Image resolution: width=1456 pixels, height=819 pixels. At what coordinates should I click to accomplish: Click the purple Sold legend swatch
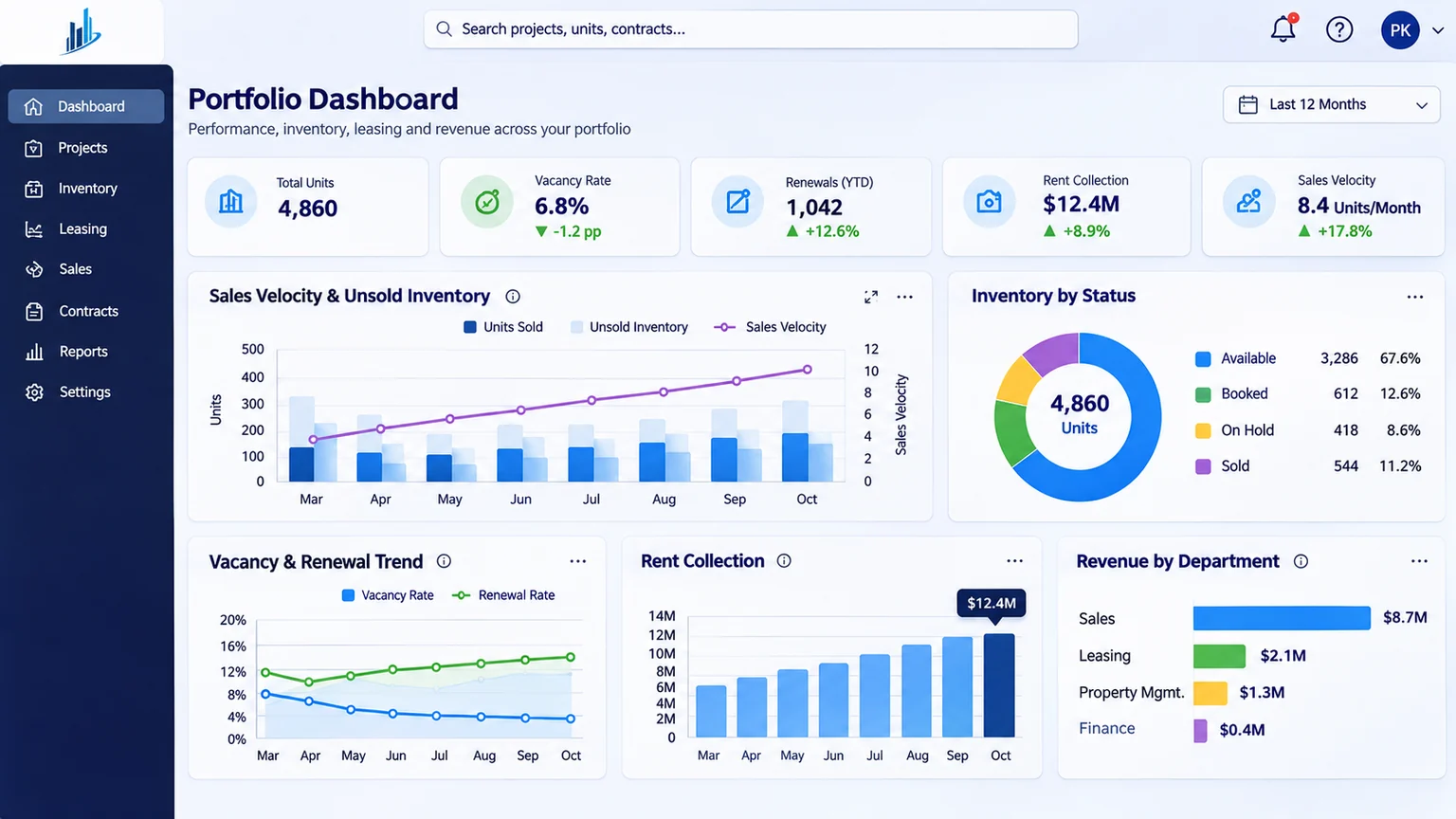click(1203, 466)
